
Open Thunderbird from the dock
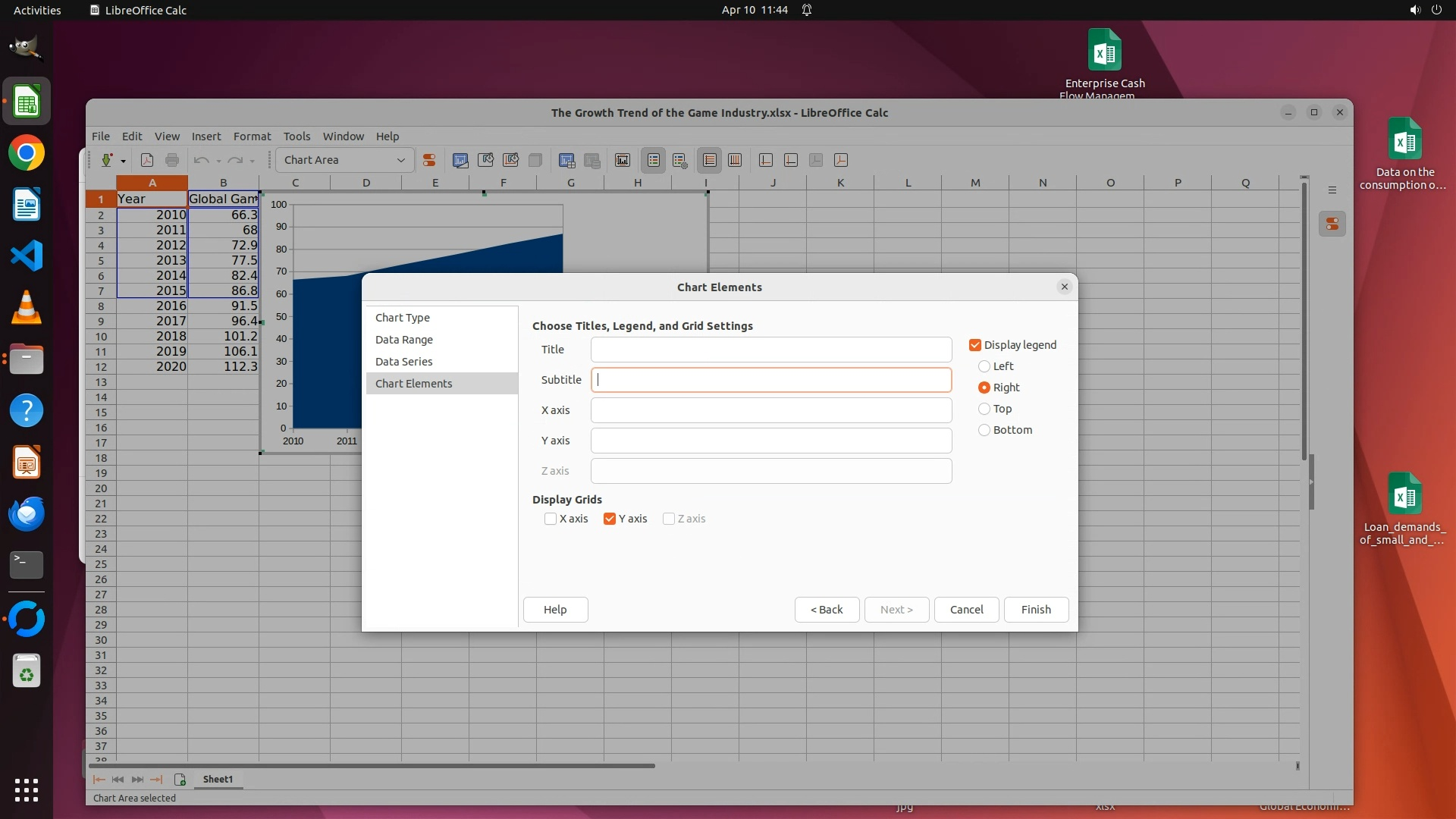27,514
